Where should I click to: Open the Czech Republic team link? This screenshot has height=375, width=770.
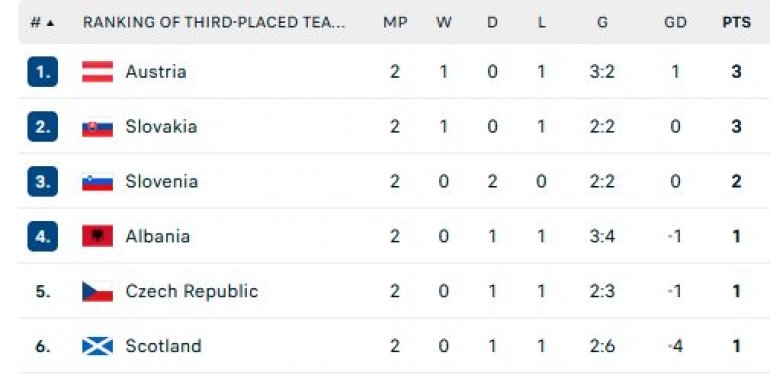pos(192,292)
